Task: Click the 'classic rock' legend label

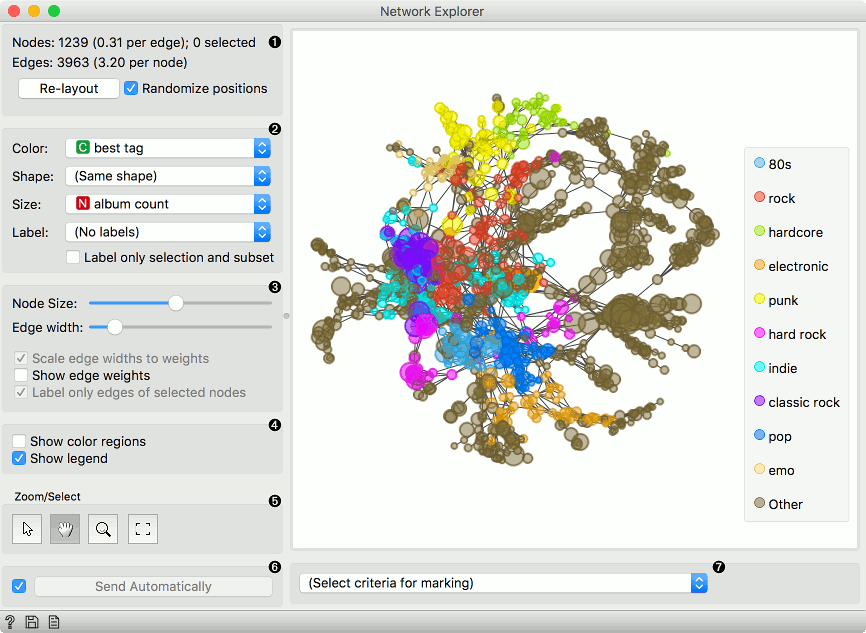Action: tap(804, 402)
